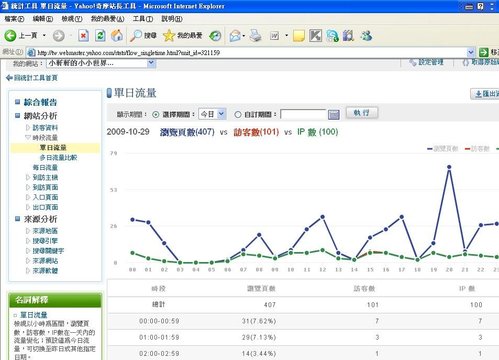
Task: Click the 回統計工具首頁 back arrow link
Action: [32, 78]
